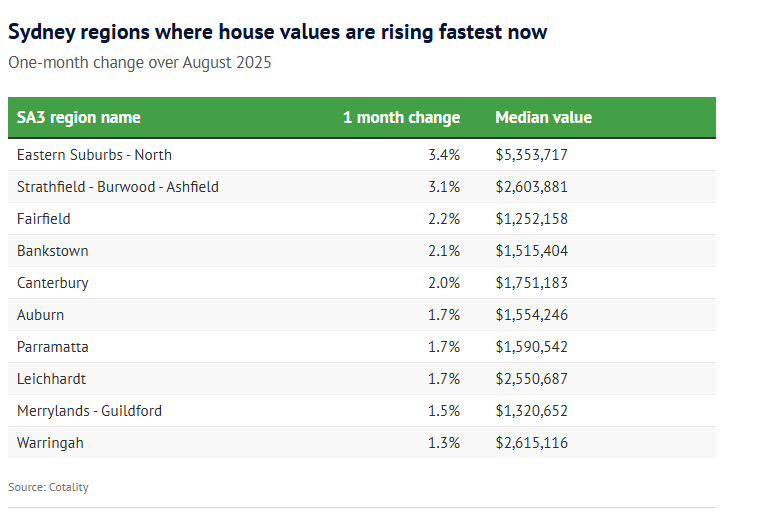Click the Source: Cotality footnote
760x524 pixels.
[48, 487]
